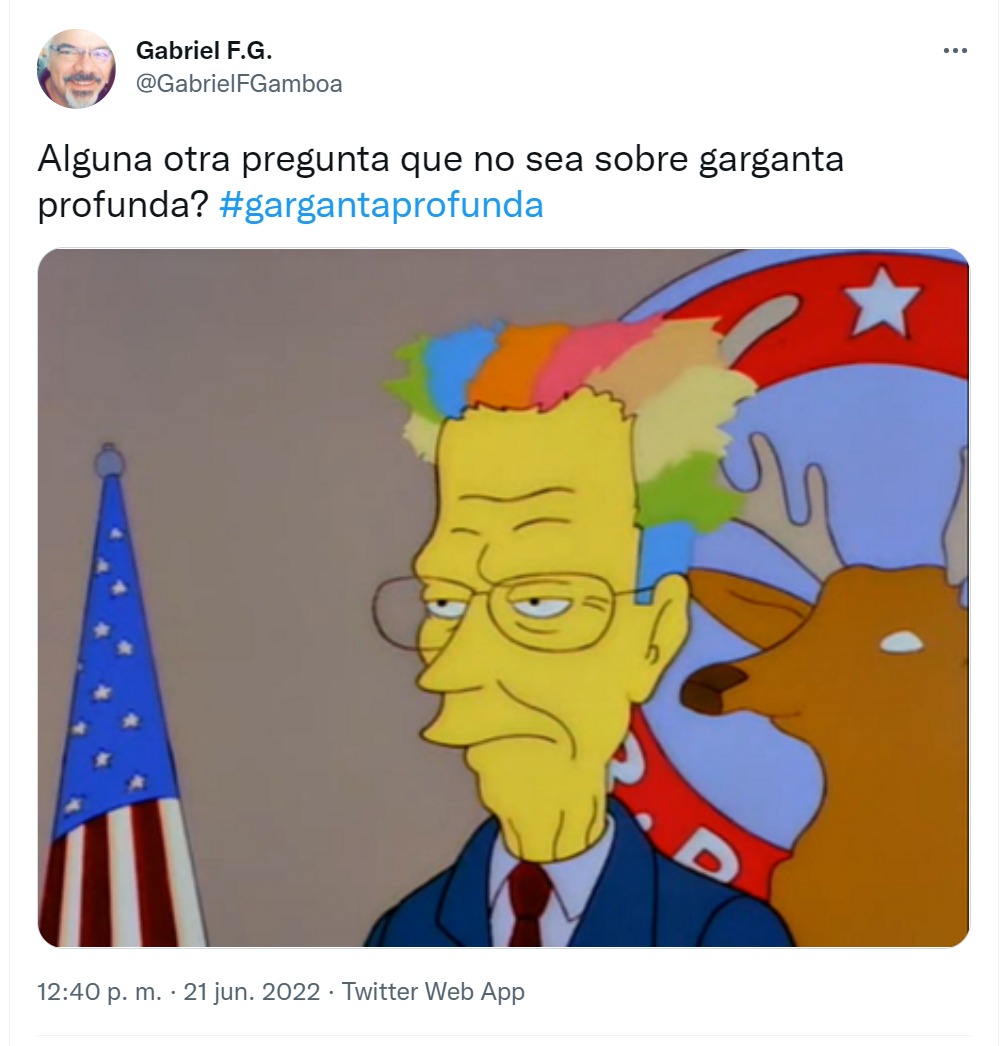Click the 12:40 p. m. timestamp link
The image size is (1007, 1046).
point(99,992)
